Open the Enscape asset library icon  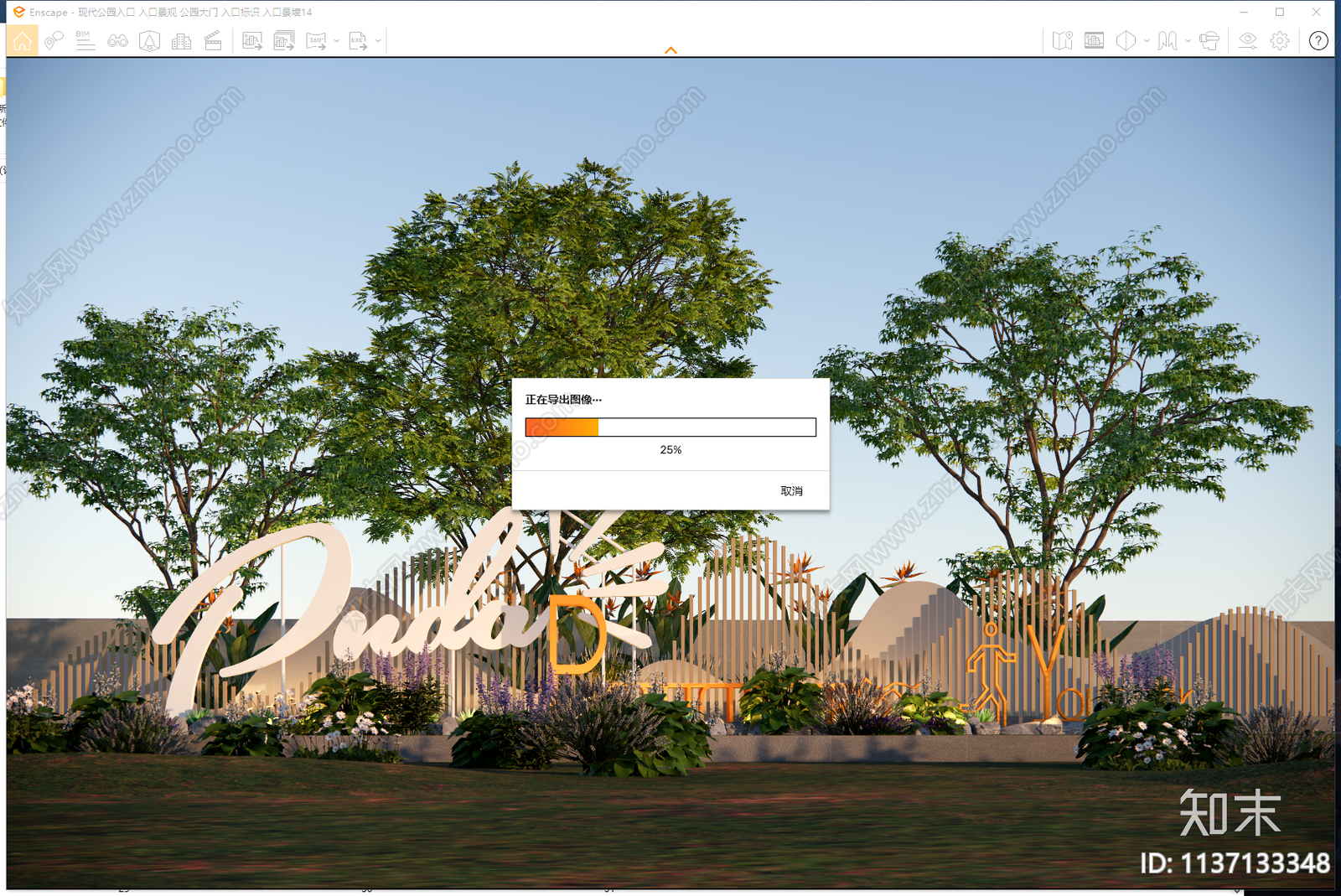149,40
